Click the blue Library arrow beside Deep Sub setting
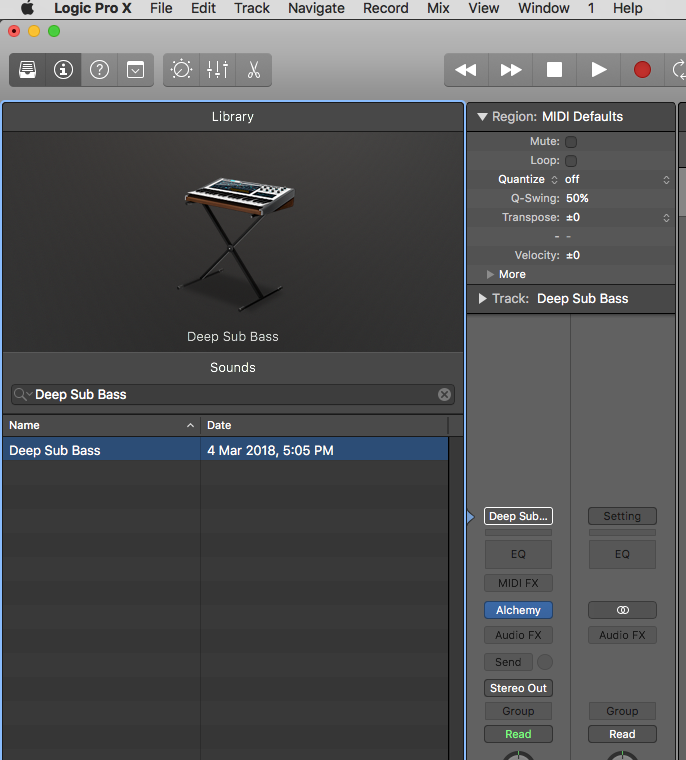Viewport: 686px width, 760px height. [470, 517]
